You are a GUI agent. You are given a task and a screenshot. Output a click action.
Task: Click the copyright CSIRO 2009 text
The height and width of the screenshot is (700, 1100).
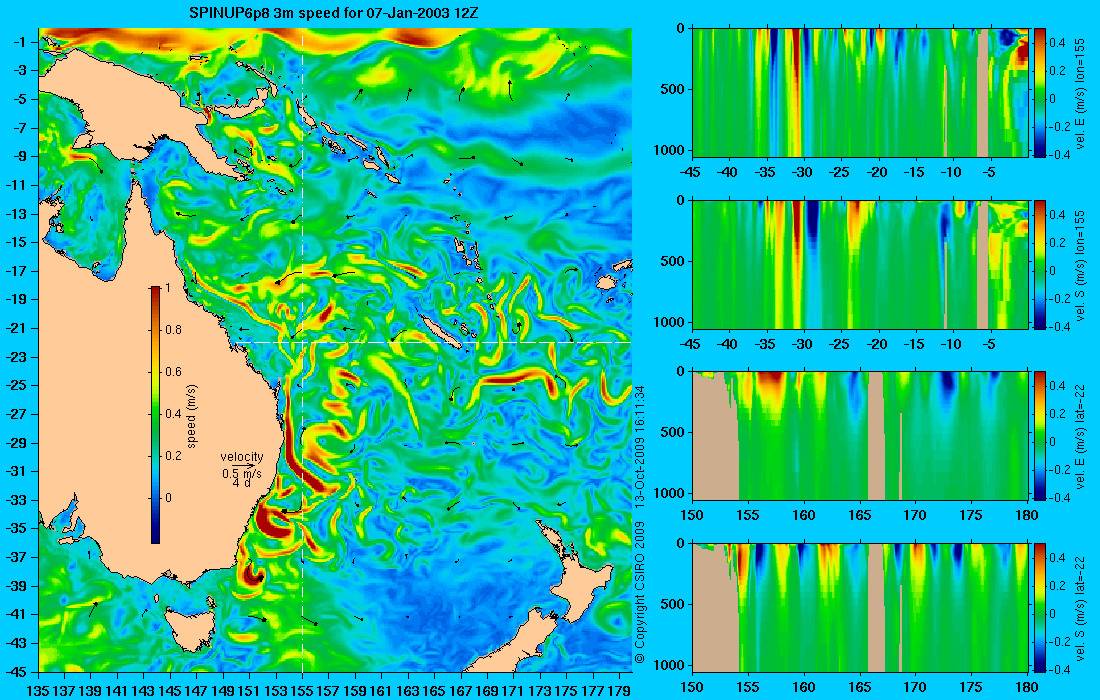pyautogui.click(x=639, y=592)
